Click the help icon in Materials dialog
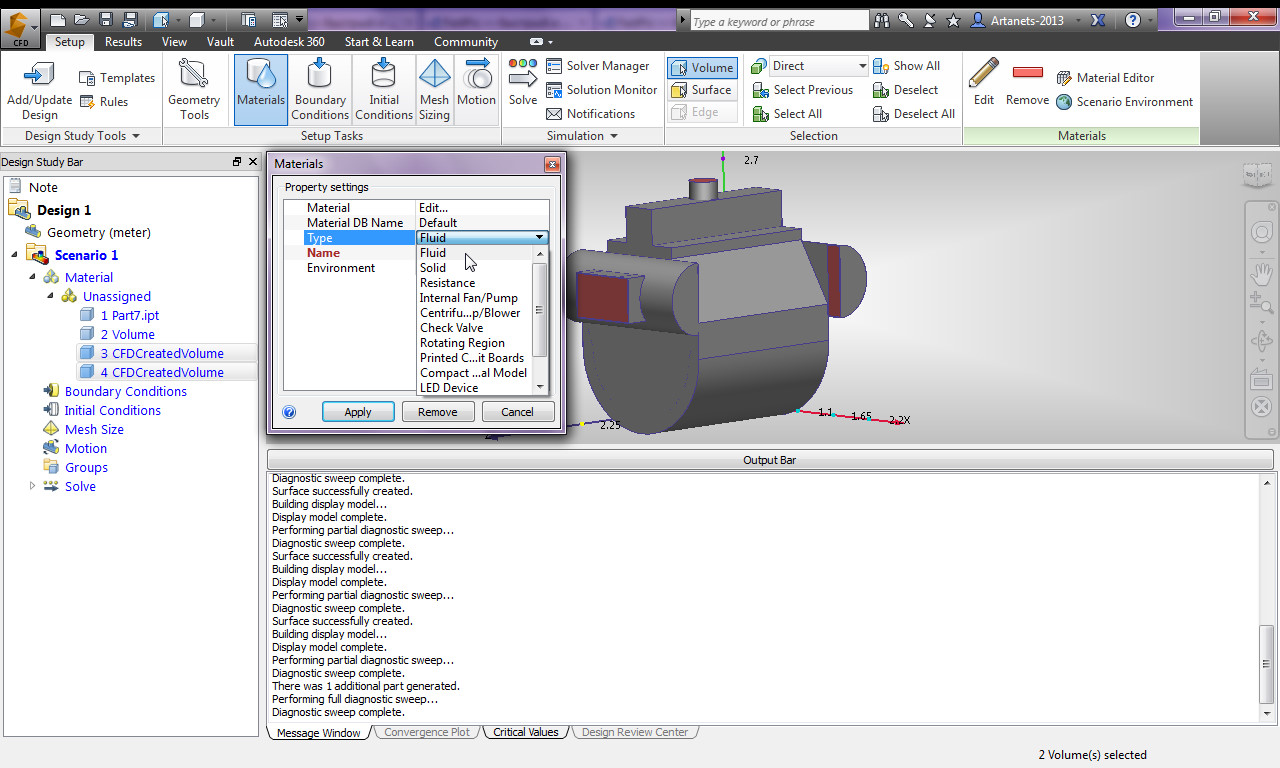This screenshot has width=1280, height=768. point(290,412)
